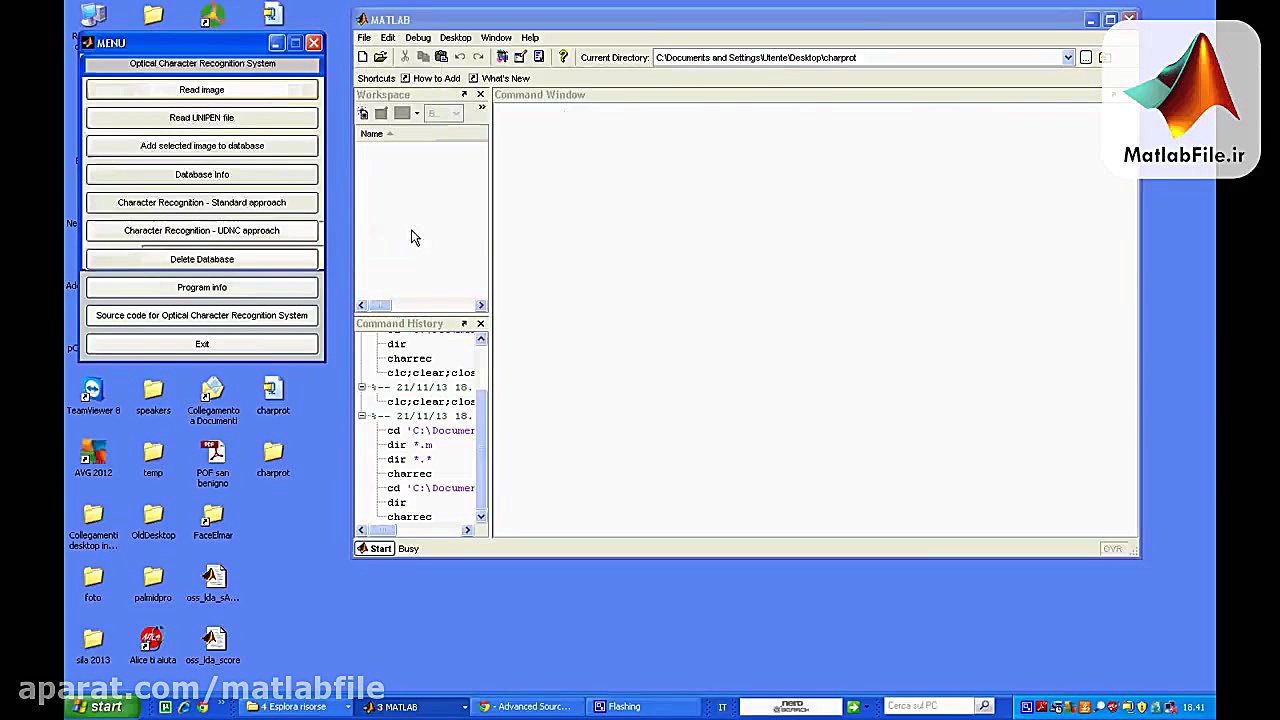Screen dimensions: 1280x720
Task: Click the browse for folder button
Action: tap(1086, 57)
